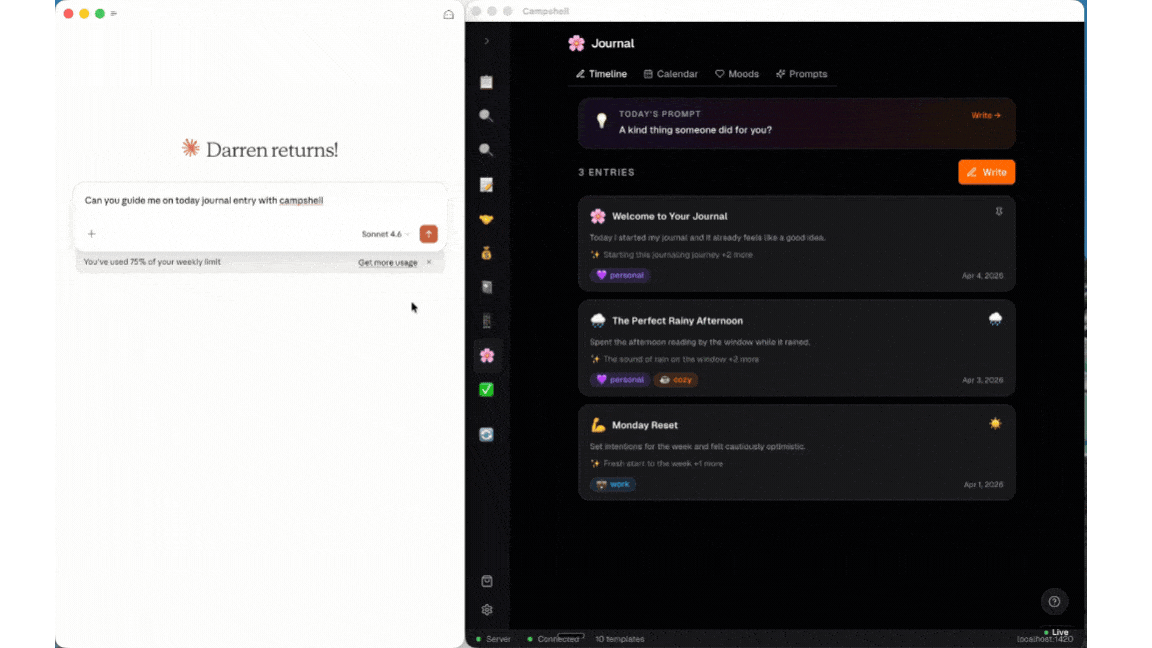The width and height of the screenshot is (1152, 648).
Task: Toggle the Claude sidebar icon near traffic lights
Action: (x=114, y=13)
